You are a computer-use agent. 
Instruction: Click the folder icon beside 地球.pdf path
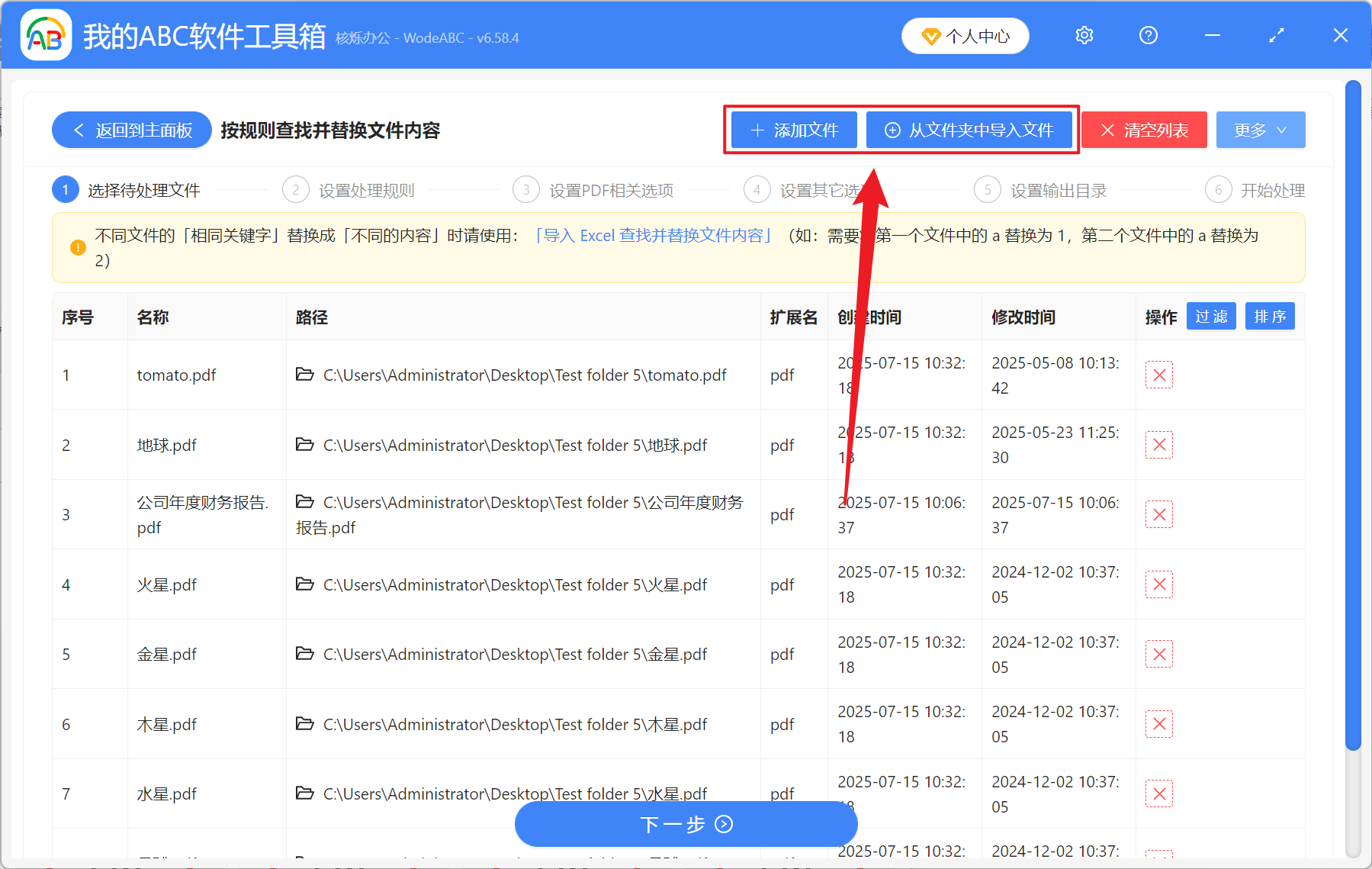pyautogui.click(x=304, y=445)
